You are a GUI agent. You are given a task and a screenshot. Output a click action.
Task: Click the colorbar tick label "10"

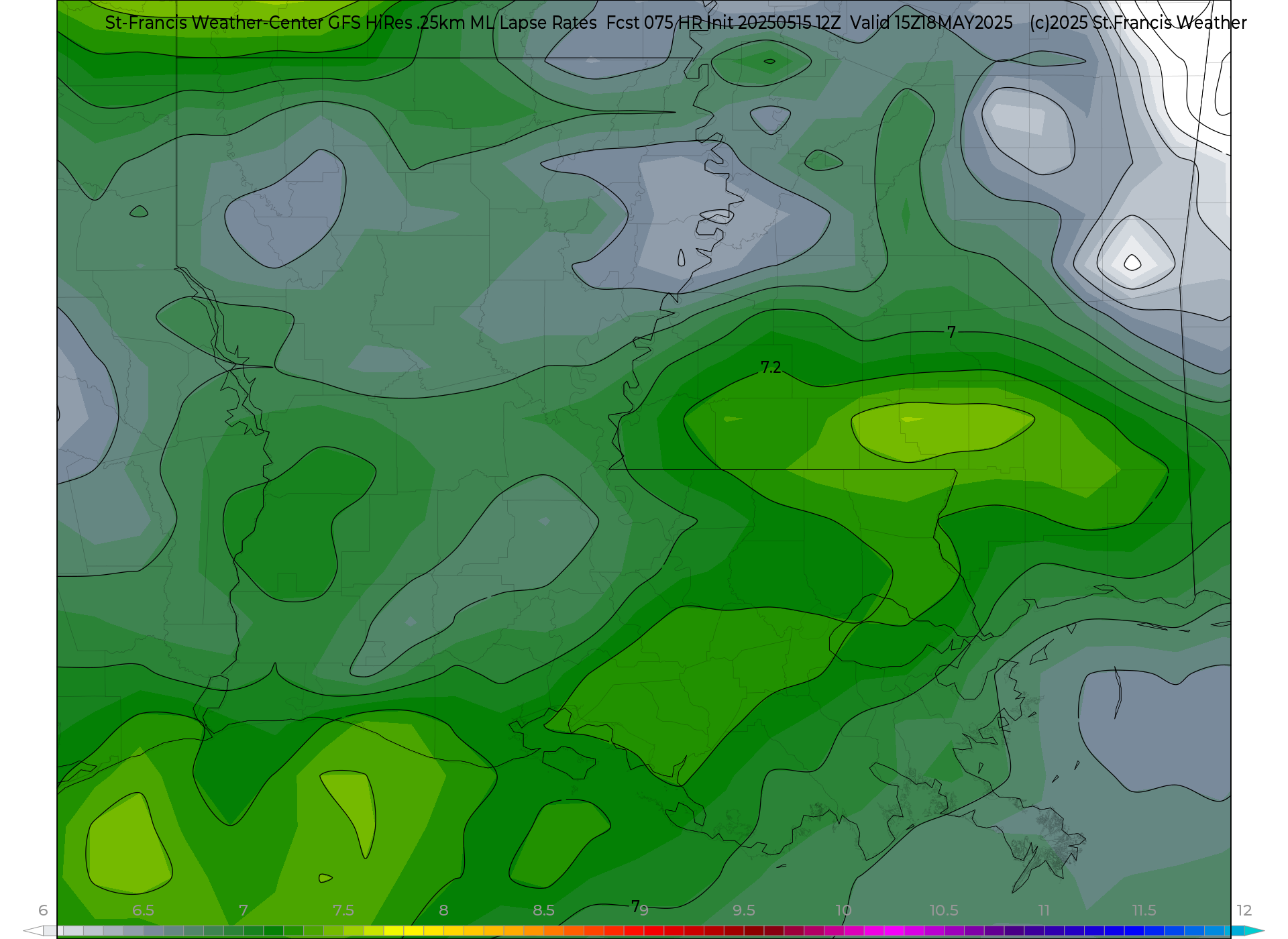click(x=843, y=910)
